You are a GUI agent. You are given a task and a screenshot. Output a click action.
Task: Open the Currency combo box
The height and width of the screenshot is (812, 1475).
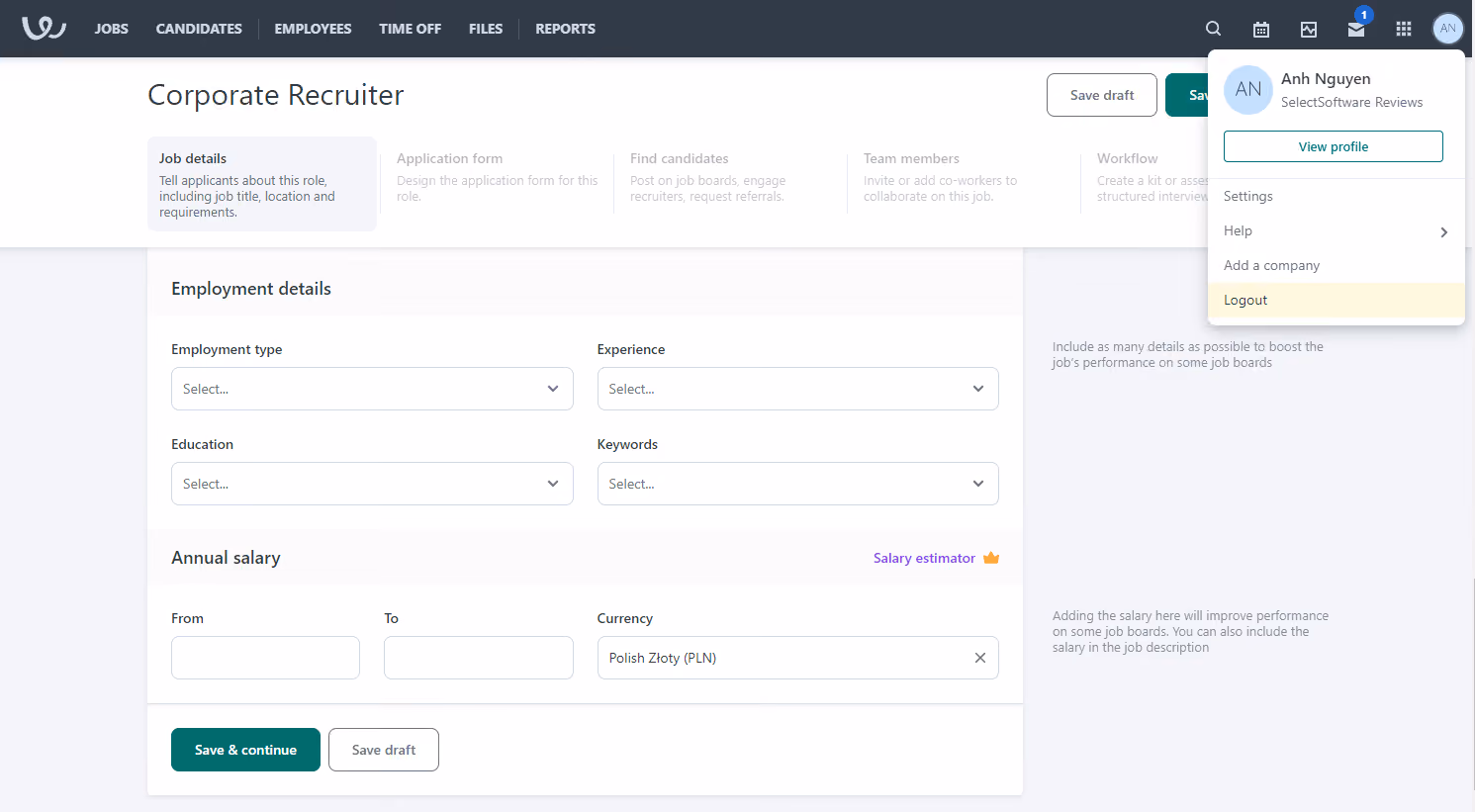pyautogui.click(x=797, y=658)
